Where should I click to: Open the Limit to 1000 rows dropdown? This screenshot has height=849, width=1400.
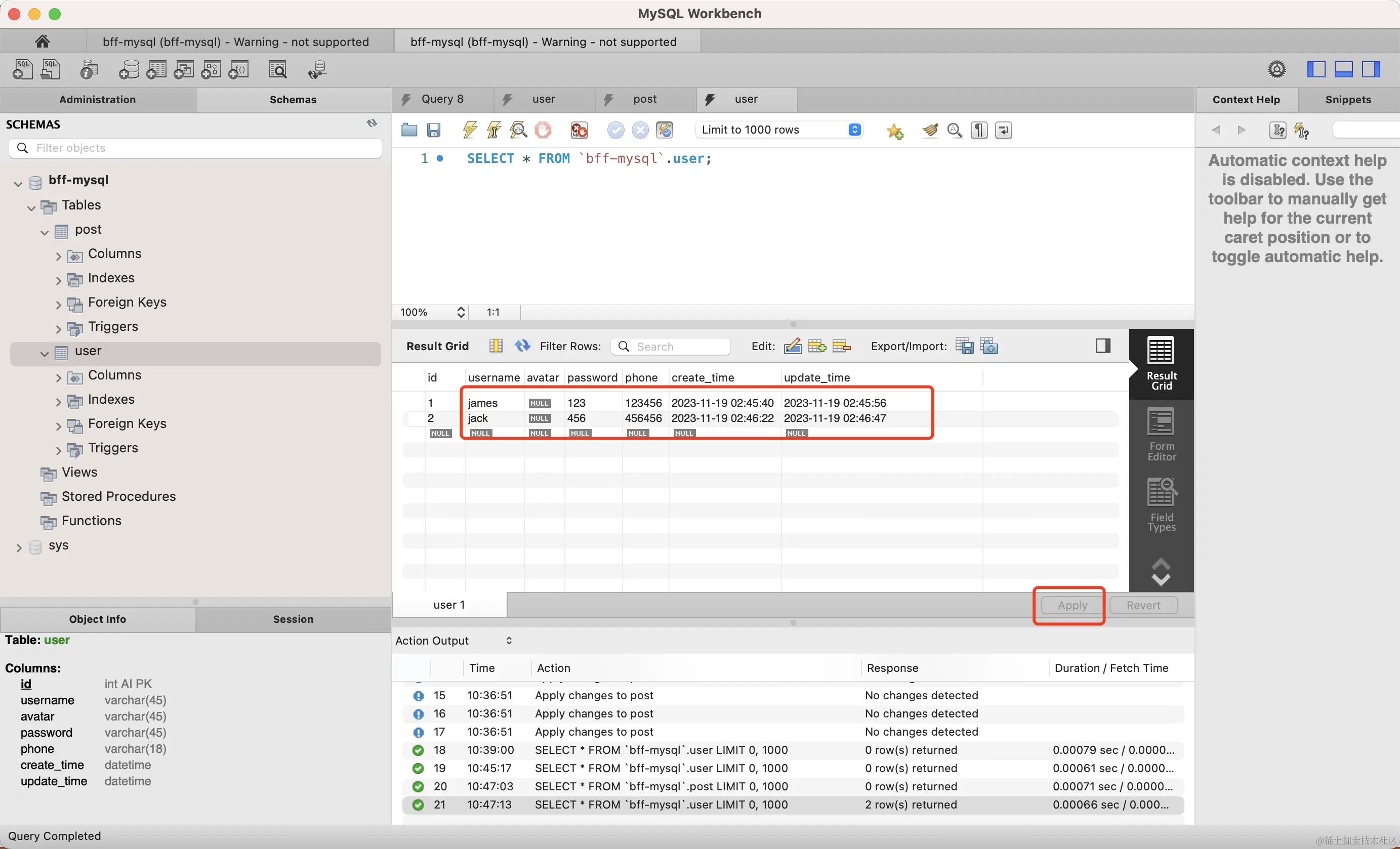tap(778, 130)
